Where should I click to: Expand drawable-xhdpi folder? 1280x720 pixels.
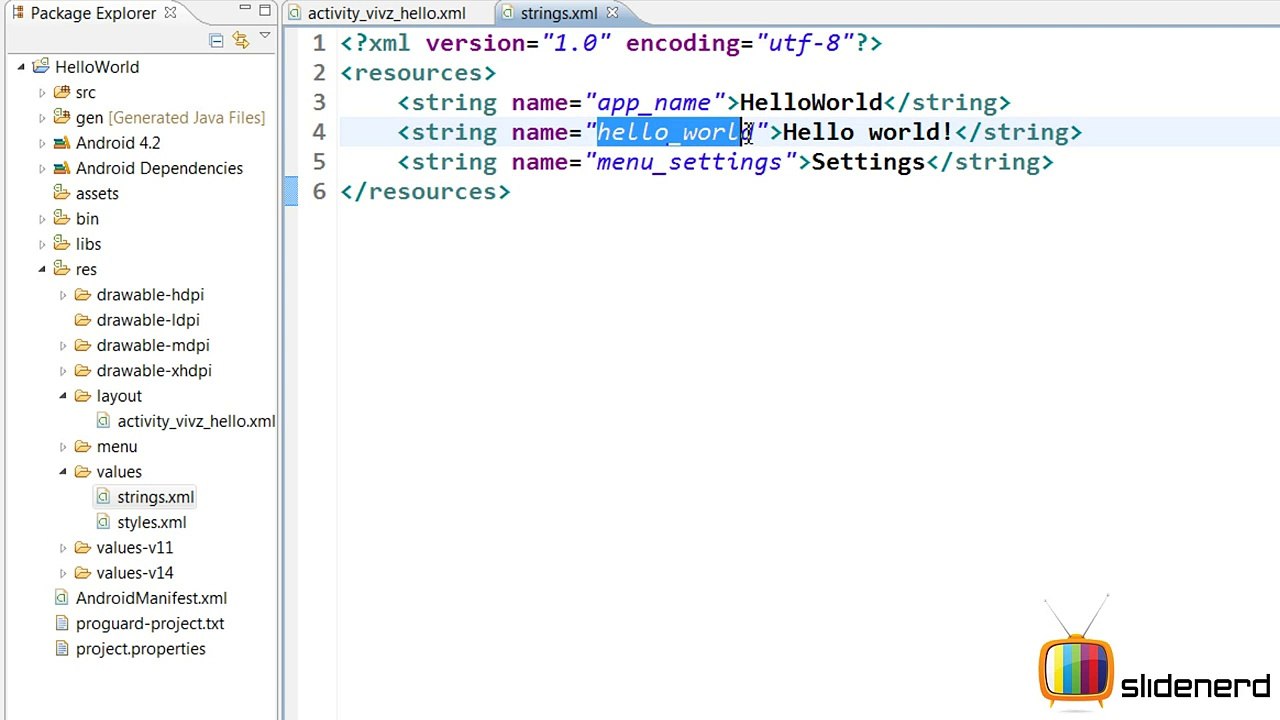63,371
